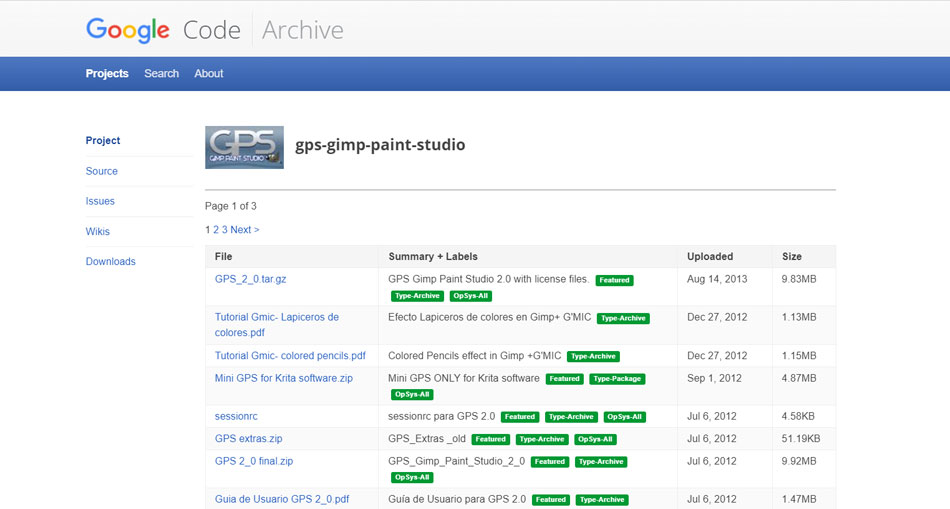Click OpSys-All label on Mini GPS Krita row
Image resolution: width=950 pixels, height=509 pixels.
pos(413,394)
